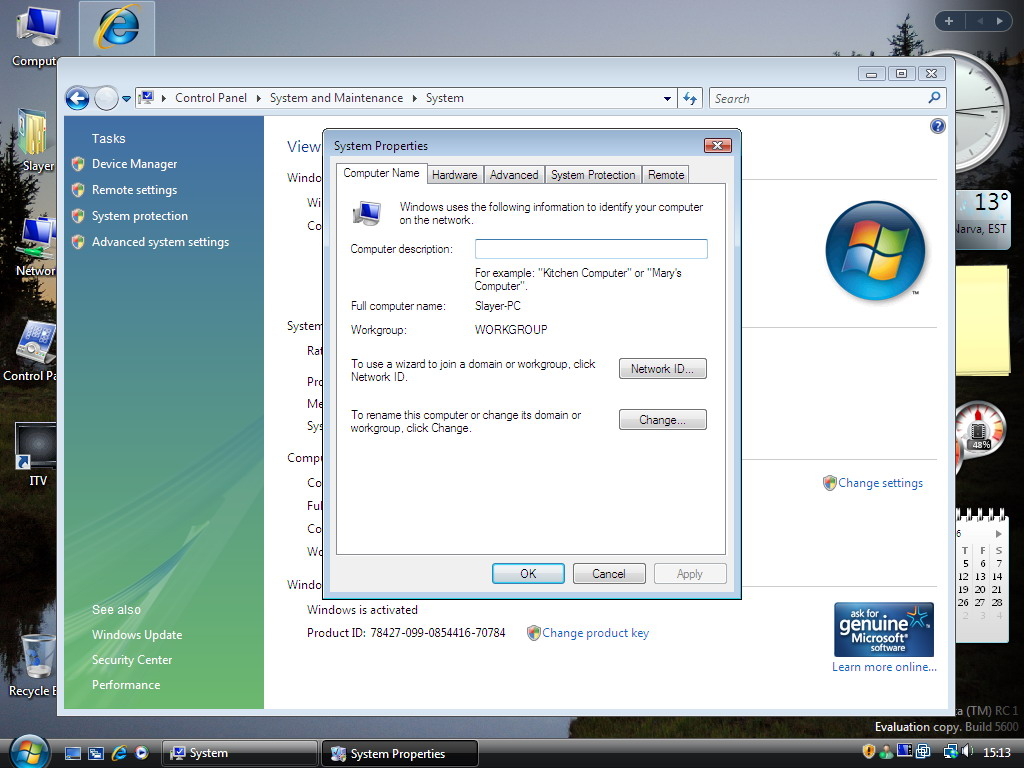
Task: Click the sidebar next gadgets arrow
Action: tap(999, 21)
